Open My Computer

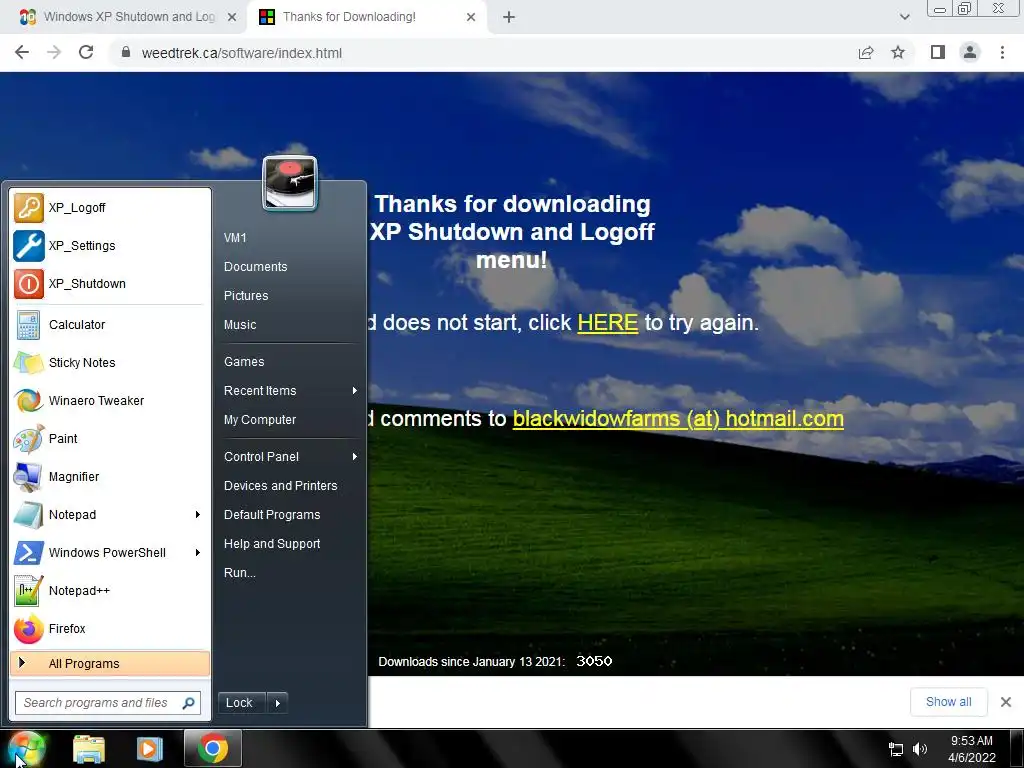click(260, 419)
